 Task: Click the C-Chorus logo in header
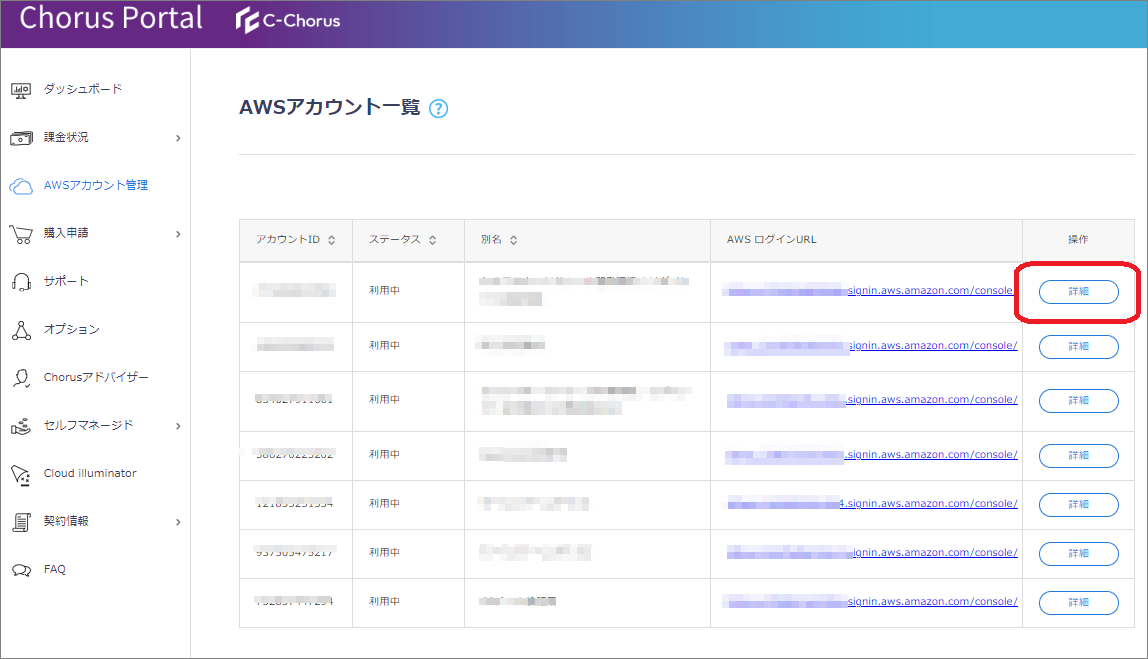tap(289, 21)
